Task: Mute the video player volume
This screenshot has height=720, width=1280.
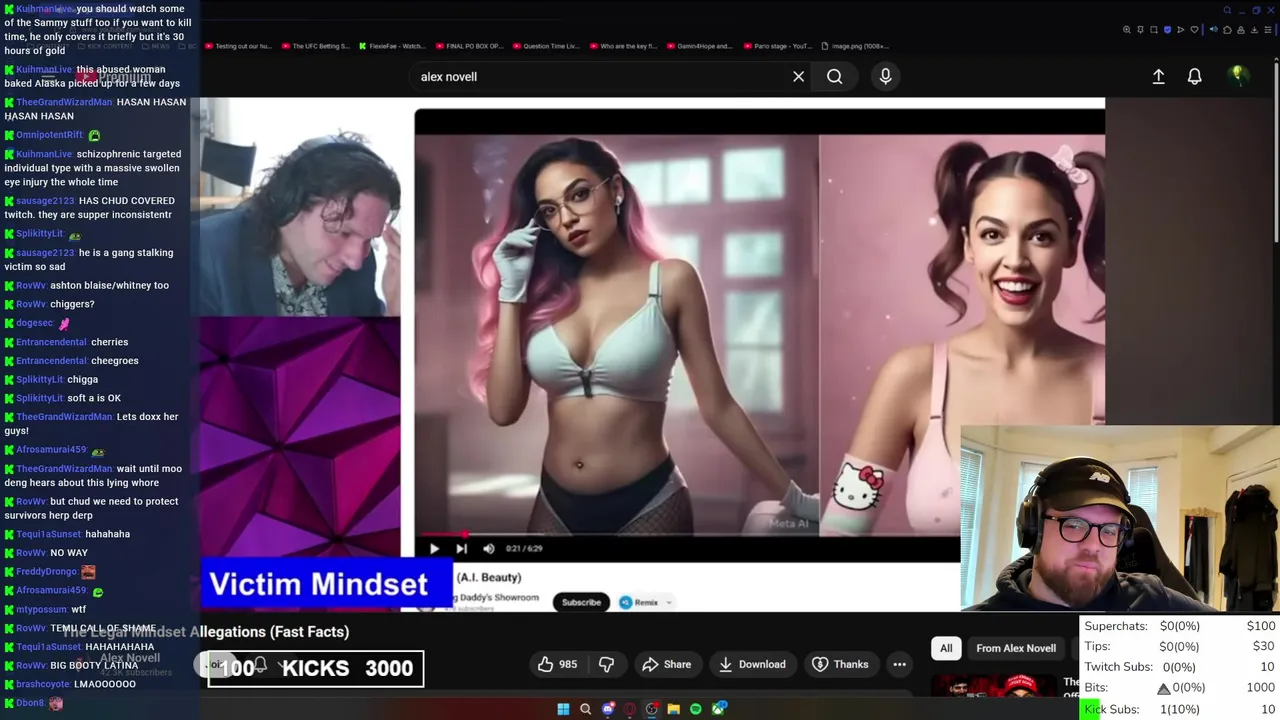Action: coord(488,548)
